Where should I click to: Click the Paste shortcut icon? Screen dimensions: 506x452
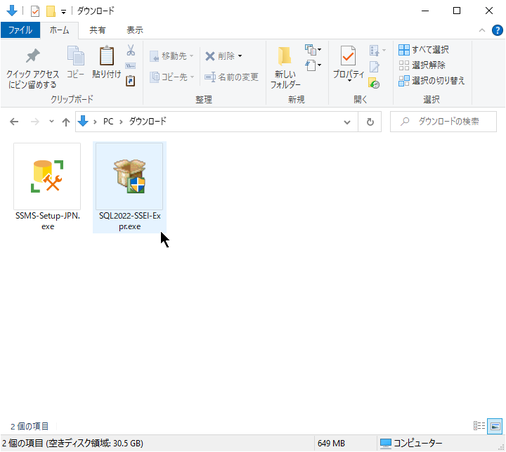click(x=130, y=81)
